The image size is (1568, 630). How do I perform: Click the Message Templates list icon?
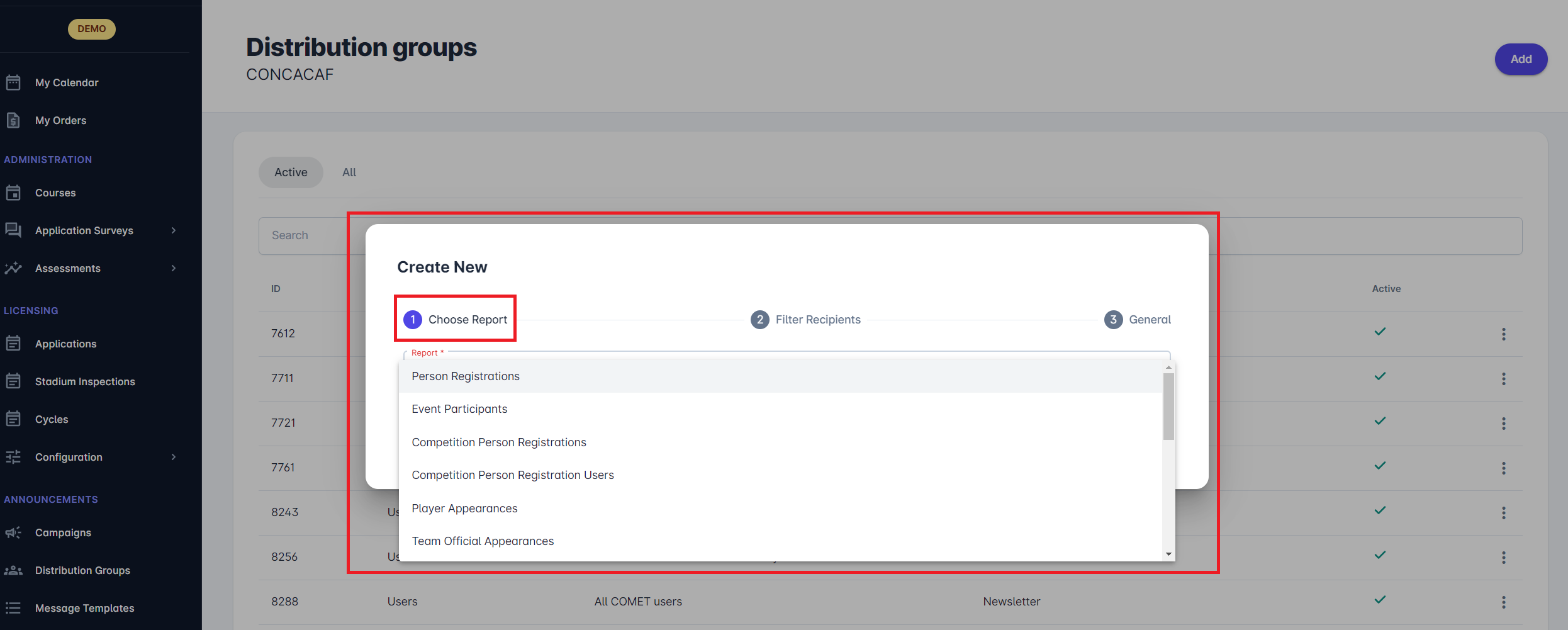click(13, 608)
